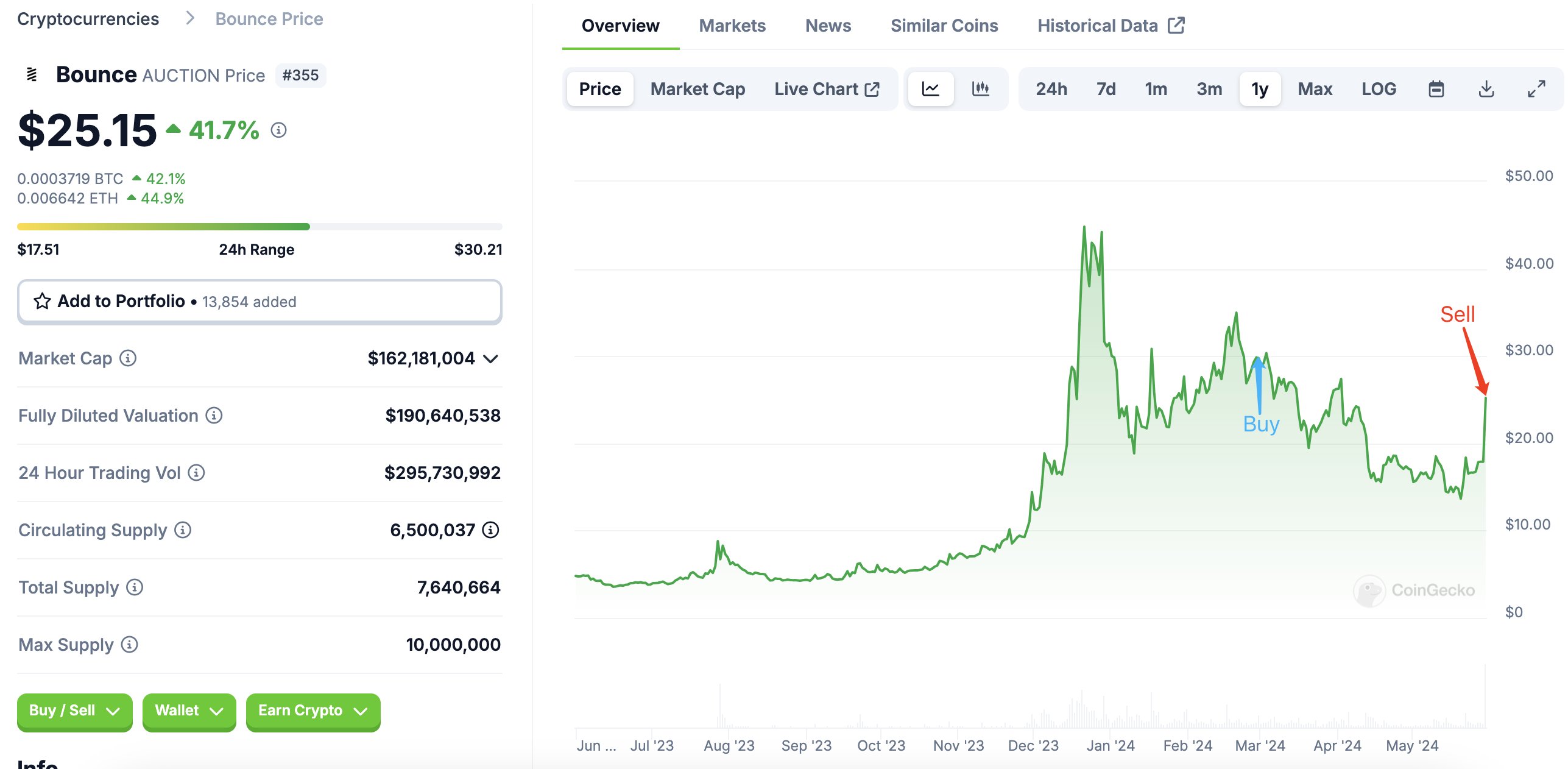Switch to candlestick chart icon
The height and width of the screenshot is (769, 1568).
coord(980,89)
